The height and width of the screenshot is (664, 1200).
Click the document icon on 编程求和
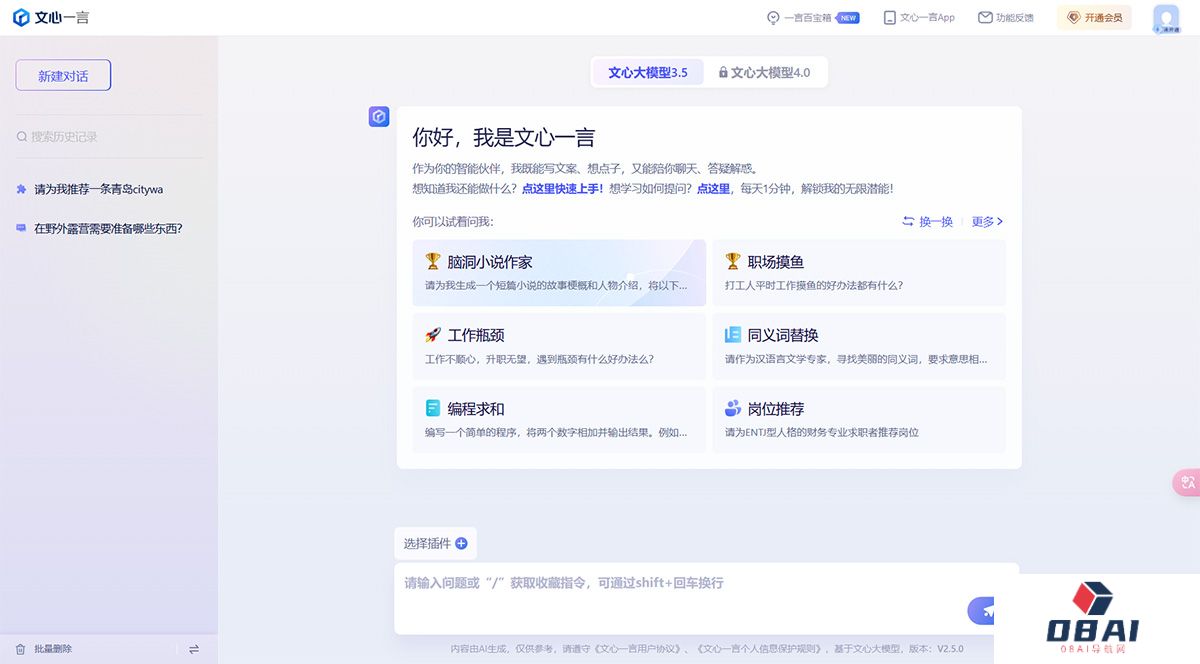coord(433,408)
